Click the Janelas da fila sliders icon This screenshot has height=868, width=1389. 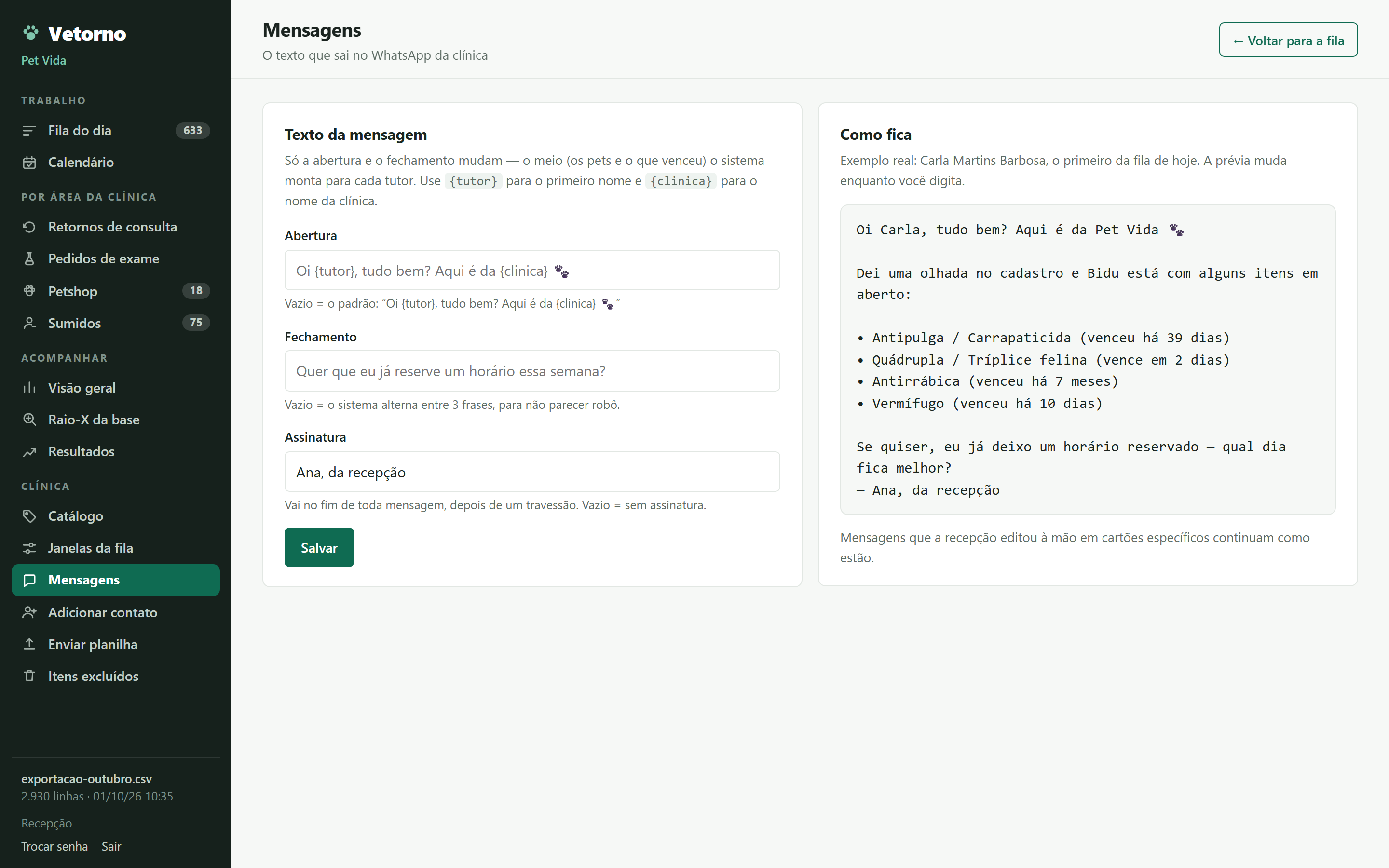tap(29, 548)
